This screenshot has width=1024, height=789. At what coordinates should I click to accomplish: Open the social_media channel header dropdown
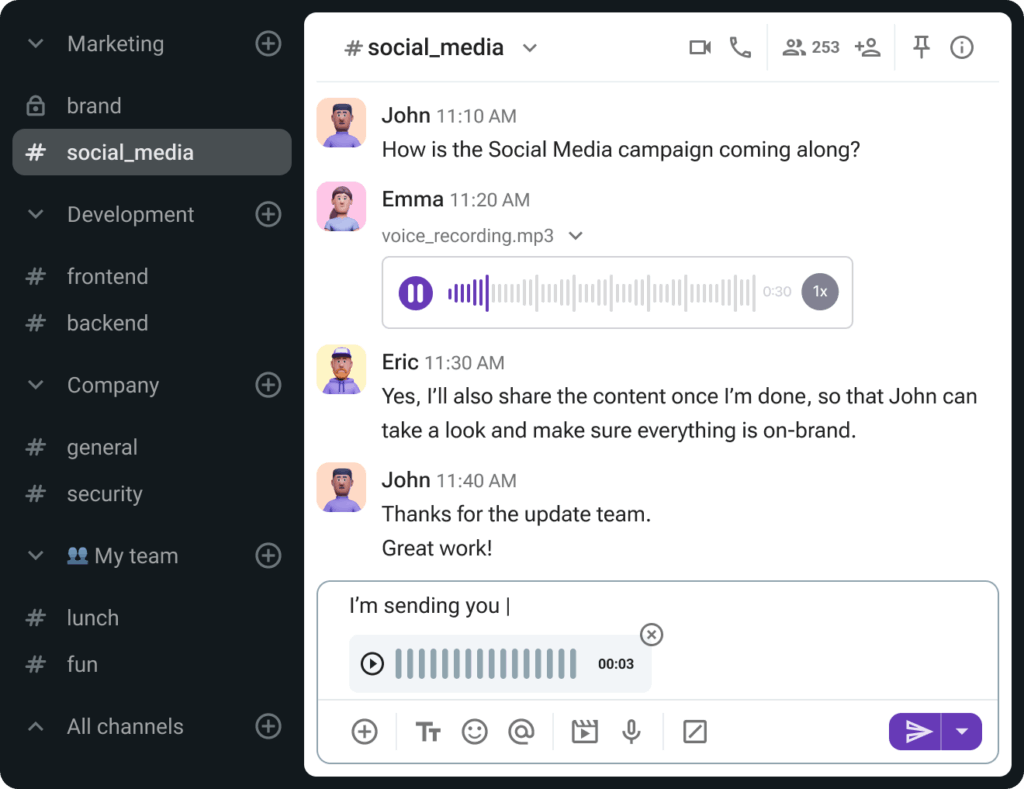coord(530,48)
